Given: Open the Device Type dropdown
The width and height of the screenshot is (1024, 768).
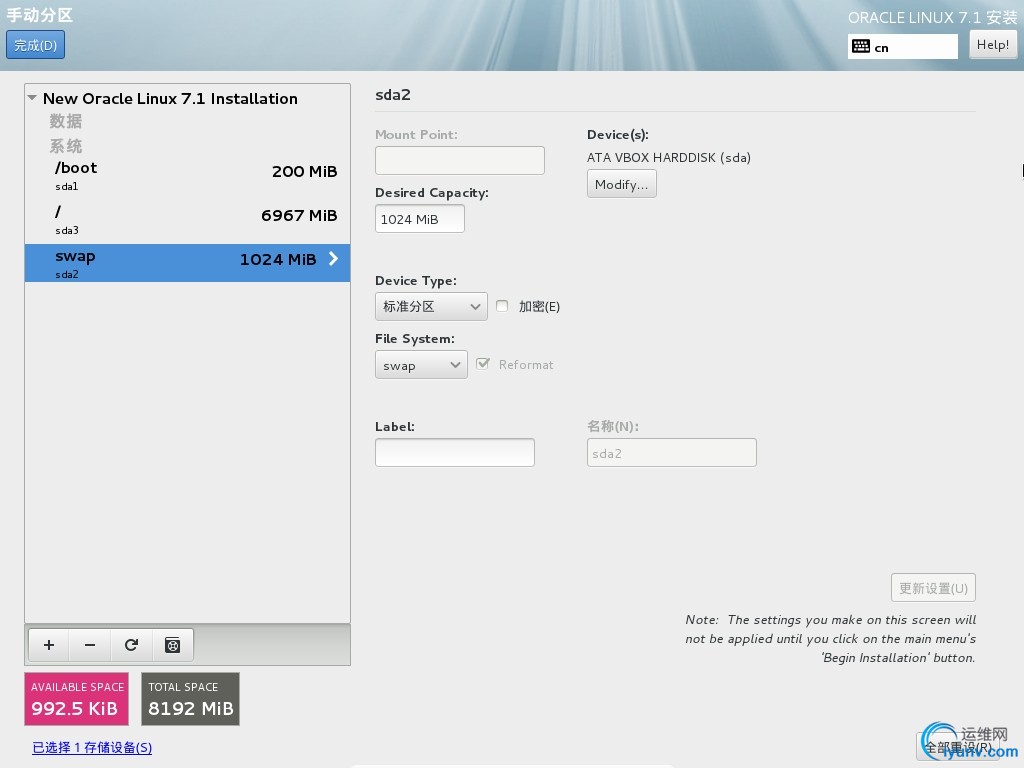Looking at the screenshot, I should point(431,306).
